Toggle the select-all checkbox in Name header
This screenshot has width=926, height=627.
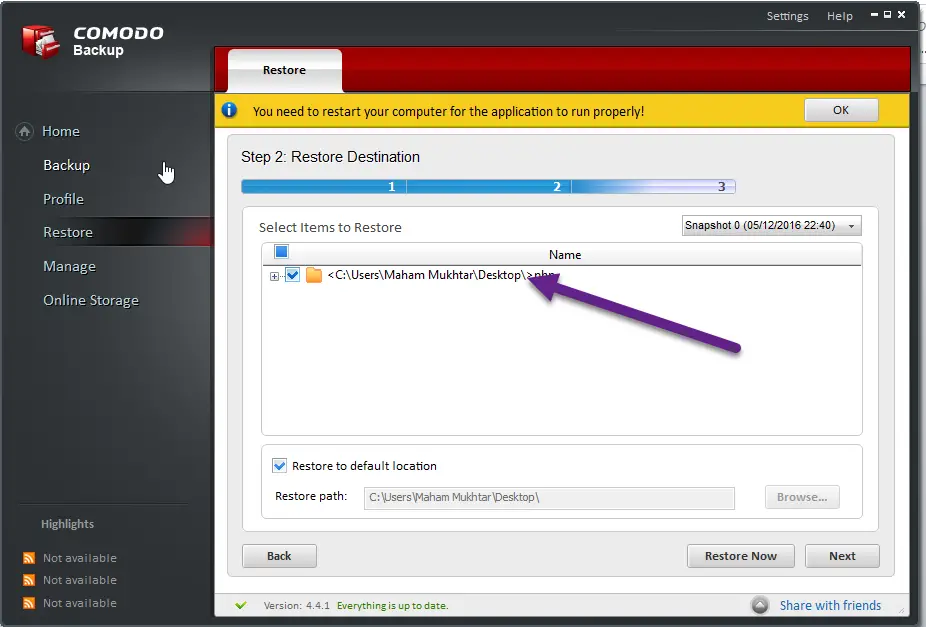(282, 252)
